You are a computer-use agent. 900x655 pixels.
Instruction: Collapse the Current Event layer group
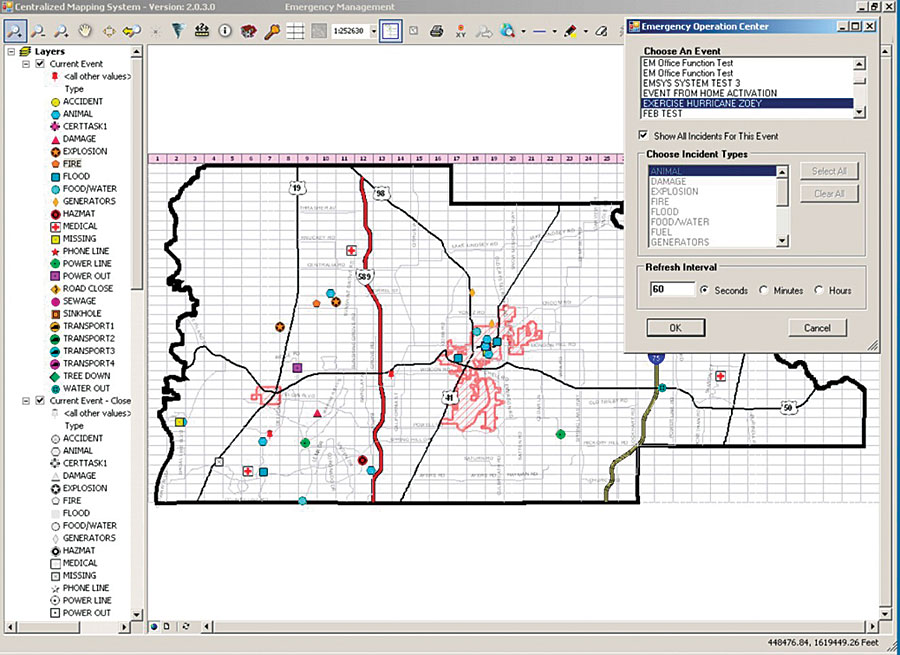(26, 64)
